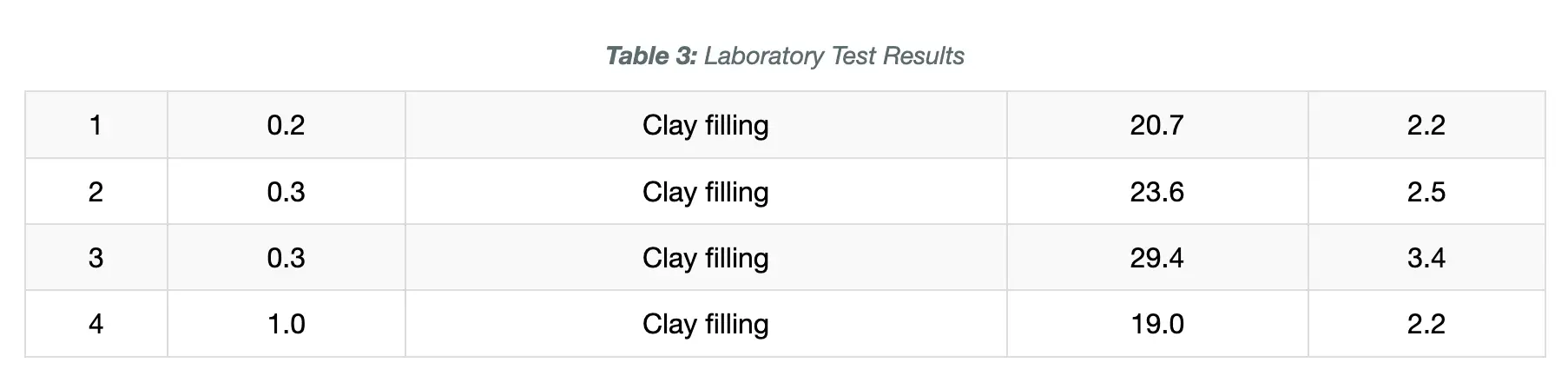Click the 2.2 value in row 4
The height and width of the screenshot is (389, 1568).
(1426, 324)
